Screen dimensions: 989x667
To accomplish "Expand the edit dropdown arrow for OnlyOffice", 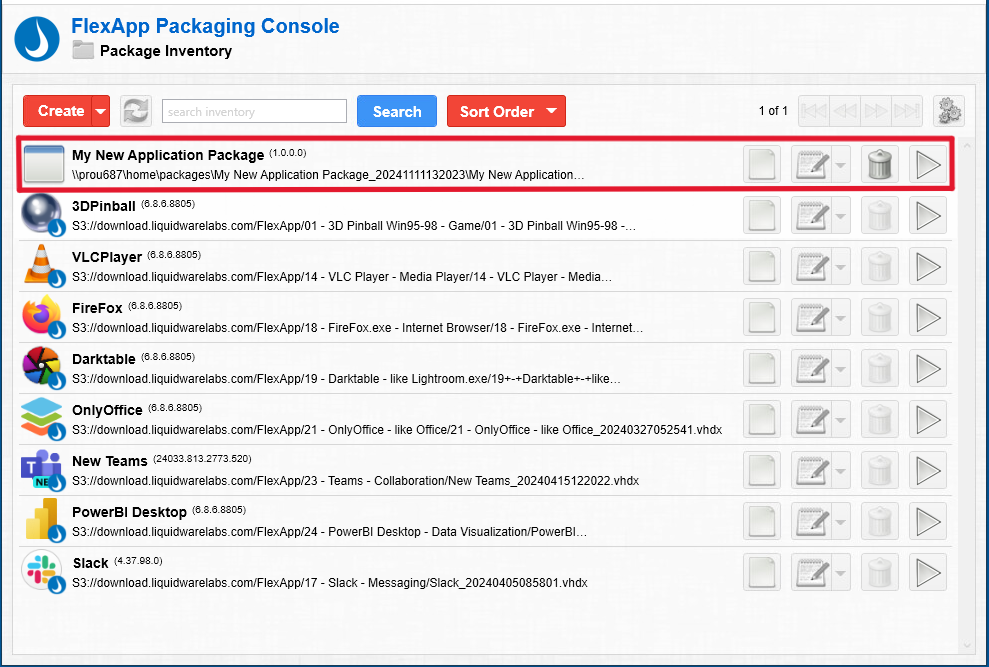I will pos(842,419).
